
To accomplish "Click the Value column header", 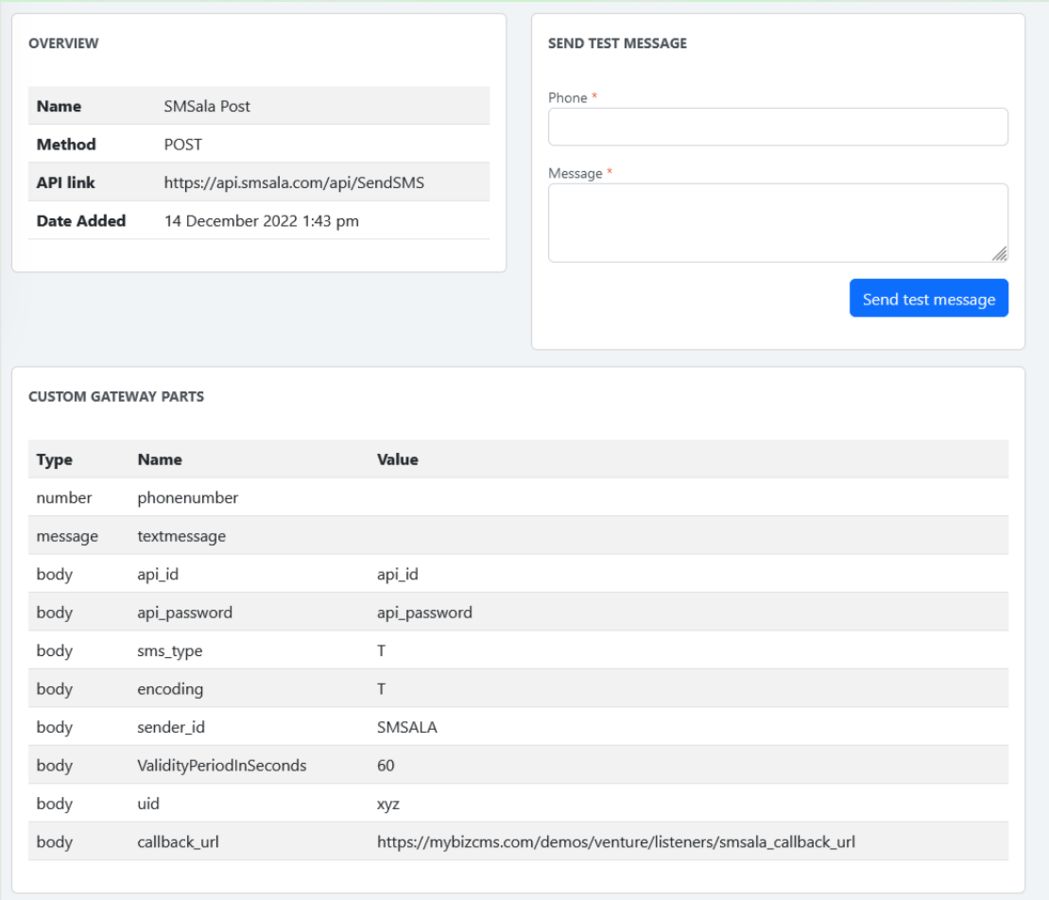I will [397, 460].
